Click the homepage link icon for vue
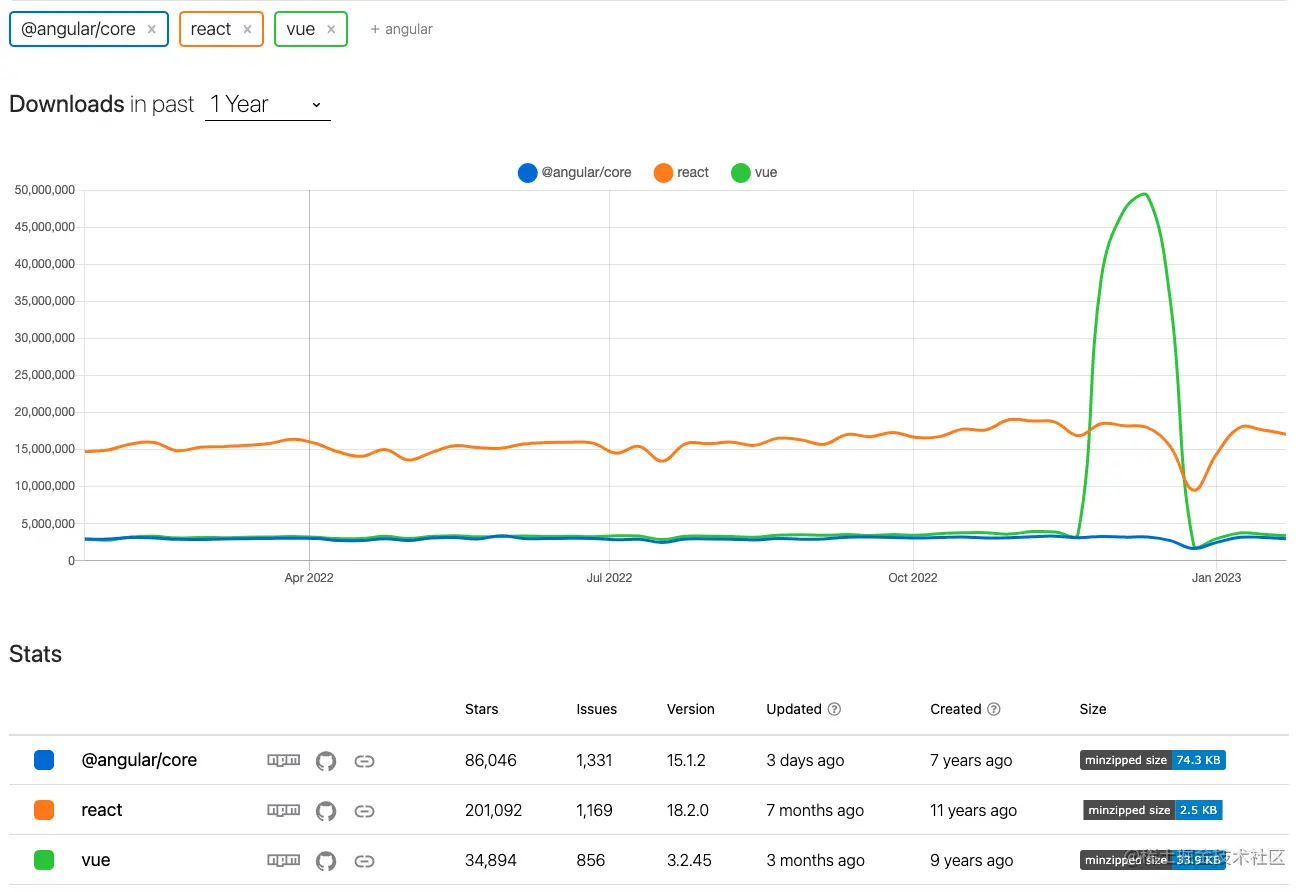 (x=365, y=861)
